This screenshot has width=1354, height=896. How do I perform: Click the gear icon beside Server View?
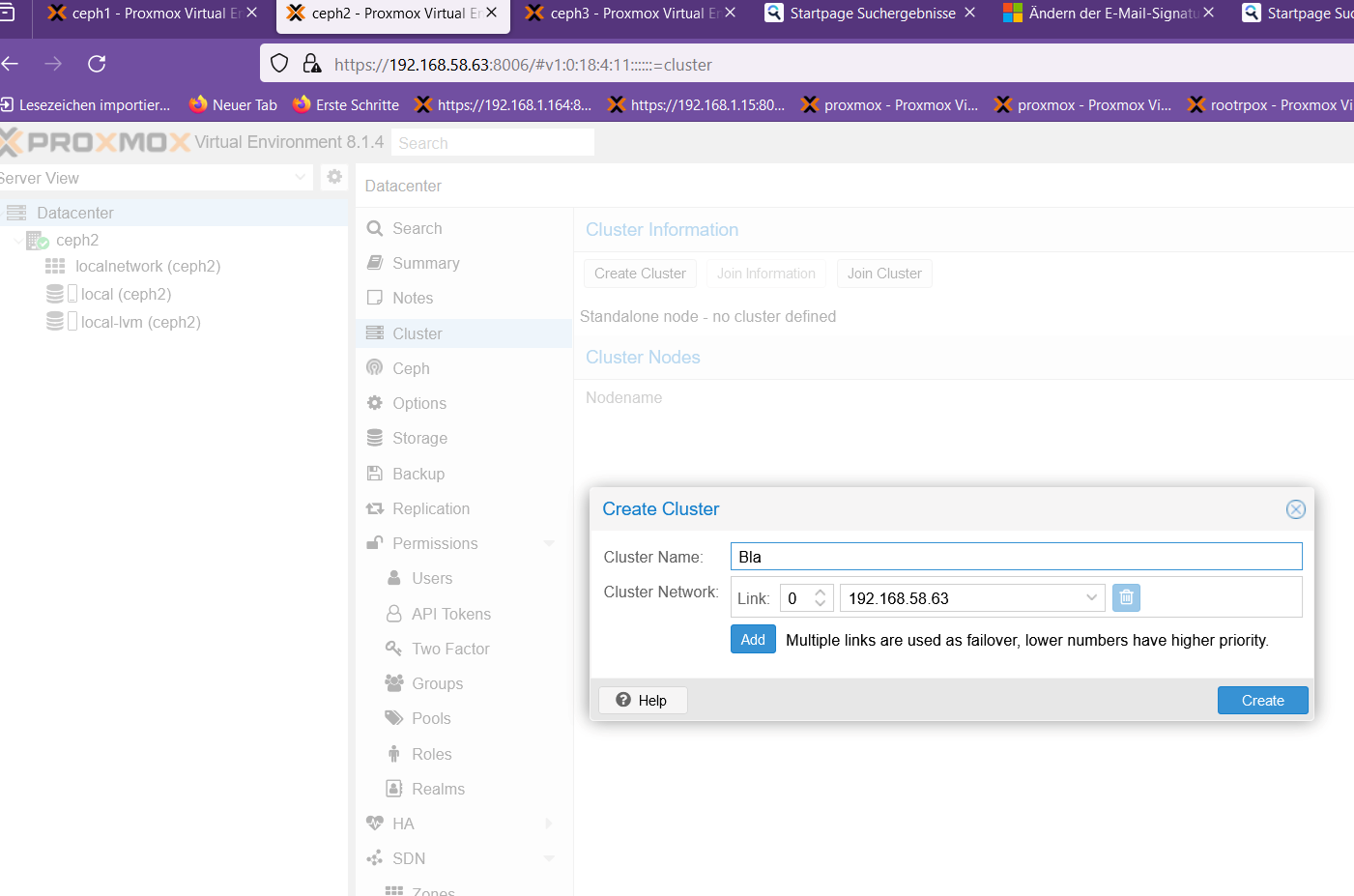pyautogui.click(x=334, y=177)
